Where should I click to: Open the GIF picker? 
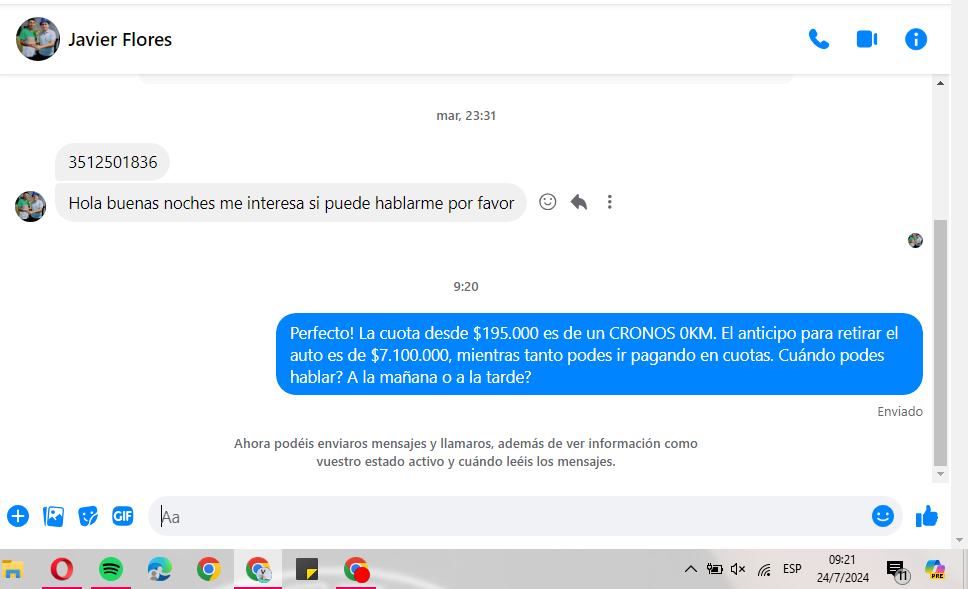123,516
